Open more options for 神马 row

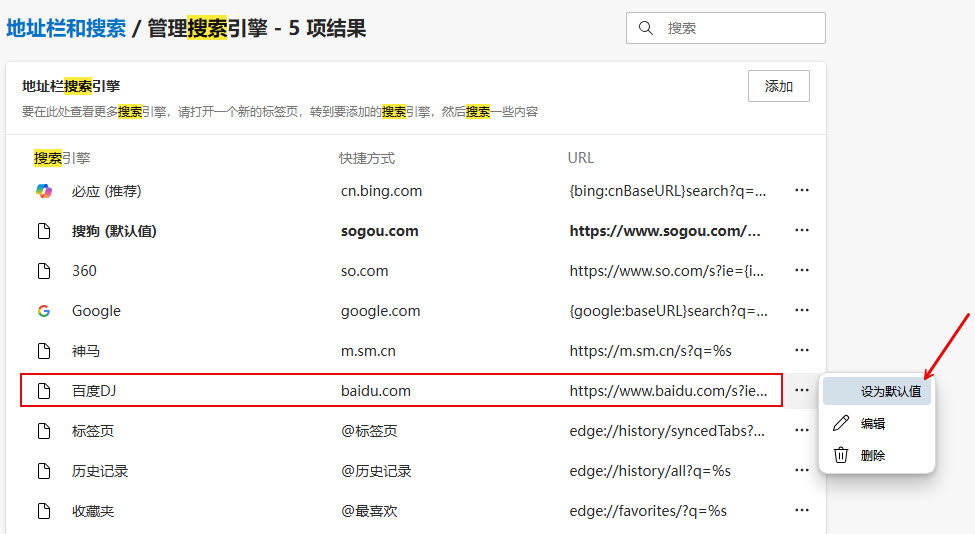click(802, 350)
